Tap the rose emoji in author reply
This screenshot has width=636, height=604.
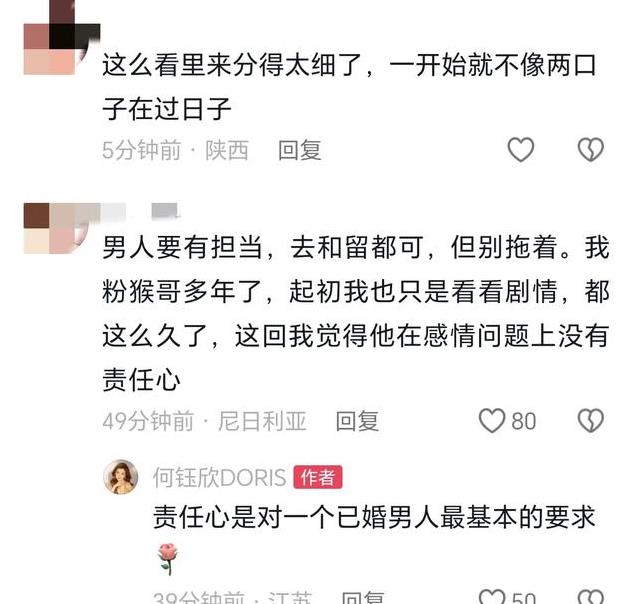click(168, 559)
